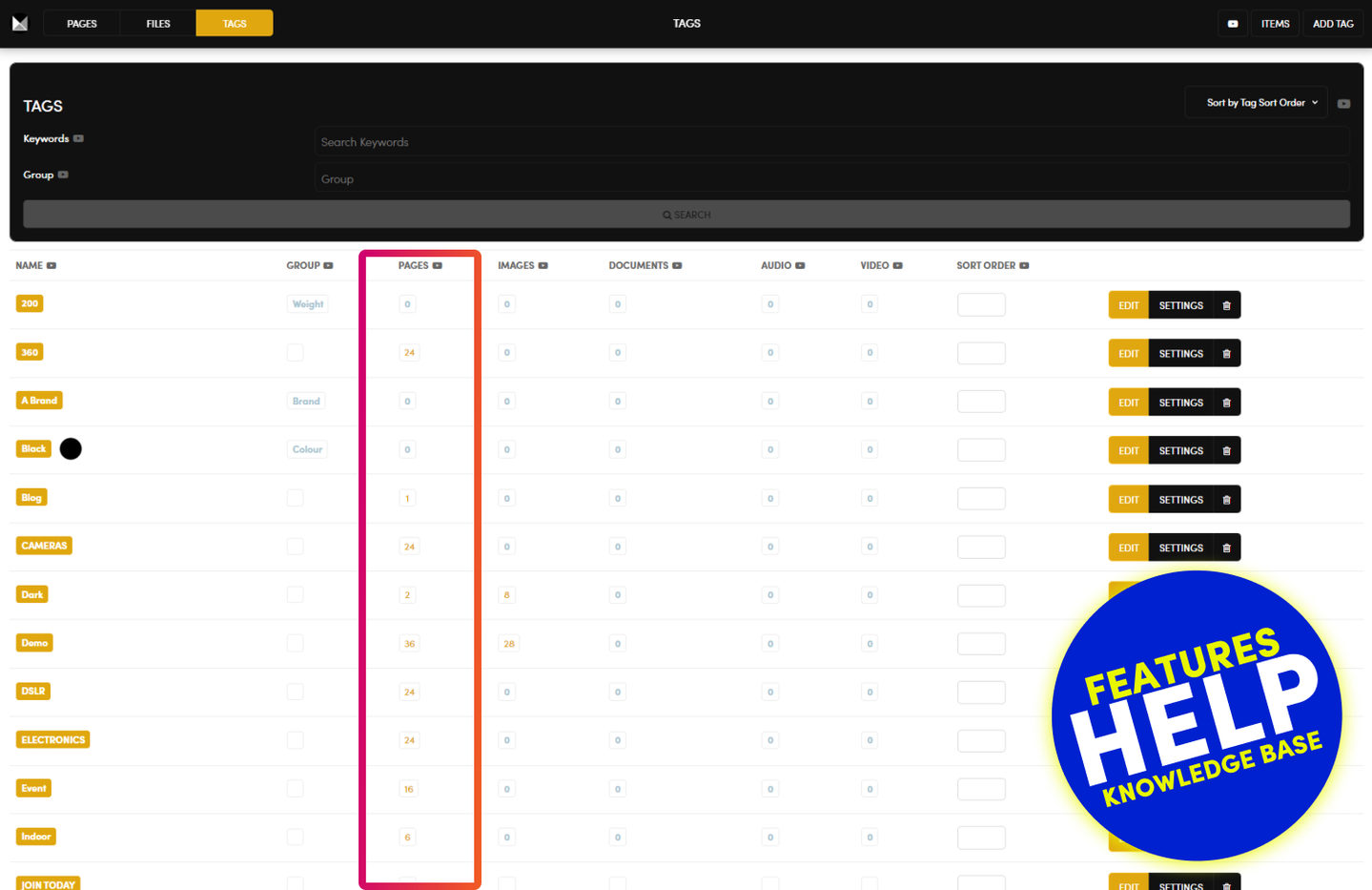1372x890 pixels.
Task: Click the video help icon beside AUDIO header
Action: (800, 265)
